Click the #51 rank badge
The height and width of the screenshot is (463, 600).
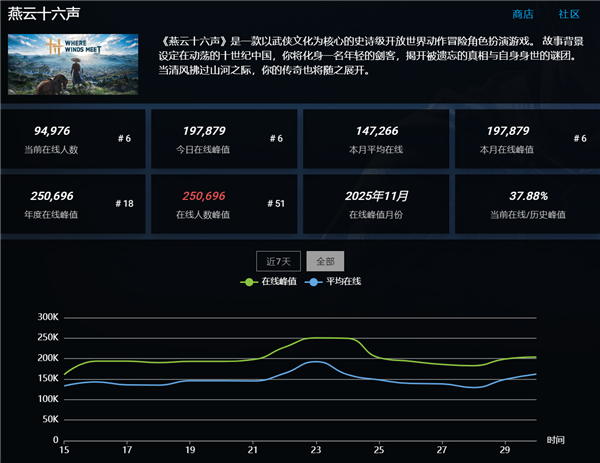[x=276, y=203]
